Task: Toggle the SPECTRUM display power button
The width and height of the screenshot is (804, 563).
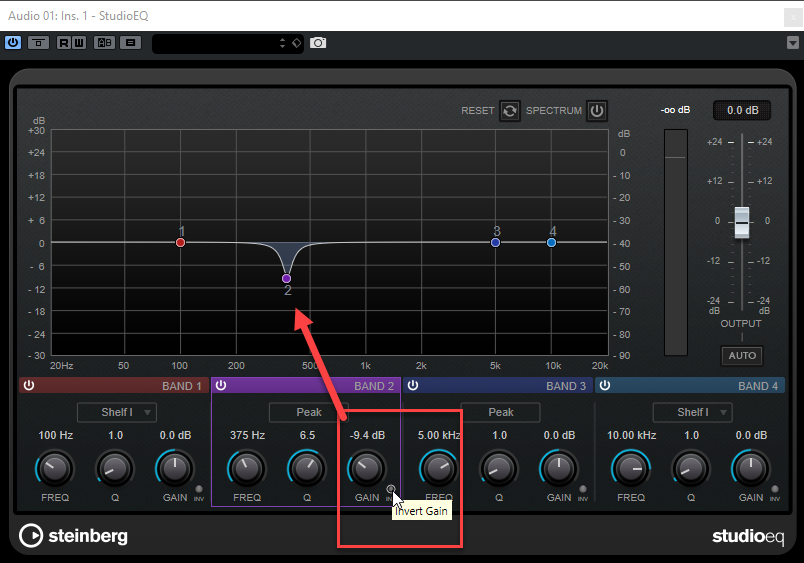Action: 597,110
